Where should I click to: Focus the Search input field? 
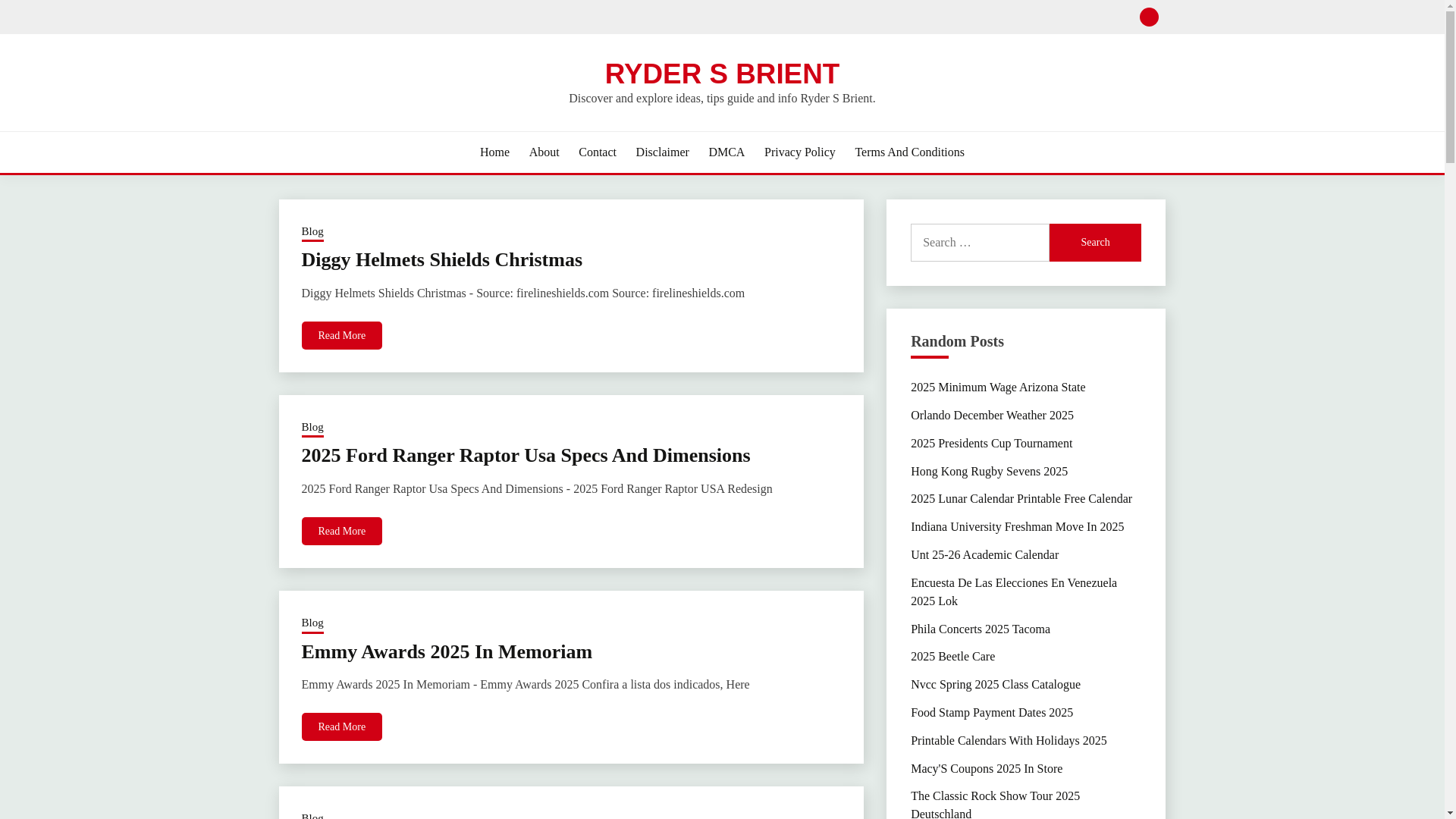pos(980,243)
